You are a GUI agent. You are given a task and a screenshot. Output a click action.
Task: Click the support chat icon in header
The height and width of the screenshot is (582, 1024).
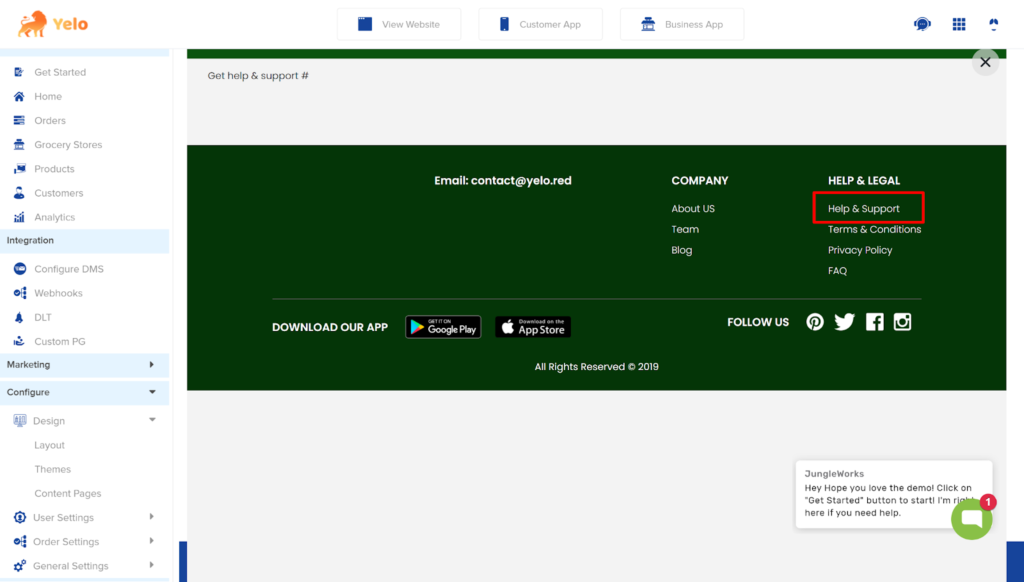[x=922, y=24]
